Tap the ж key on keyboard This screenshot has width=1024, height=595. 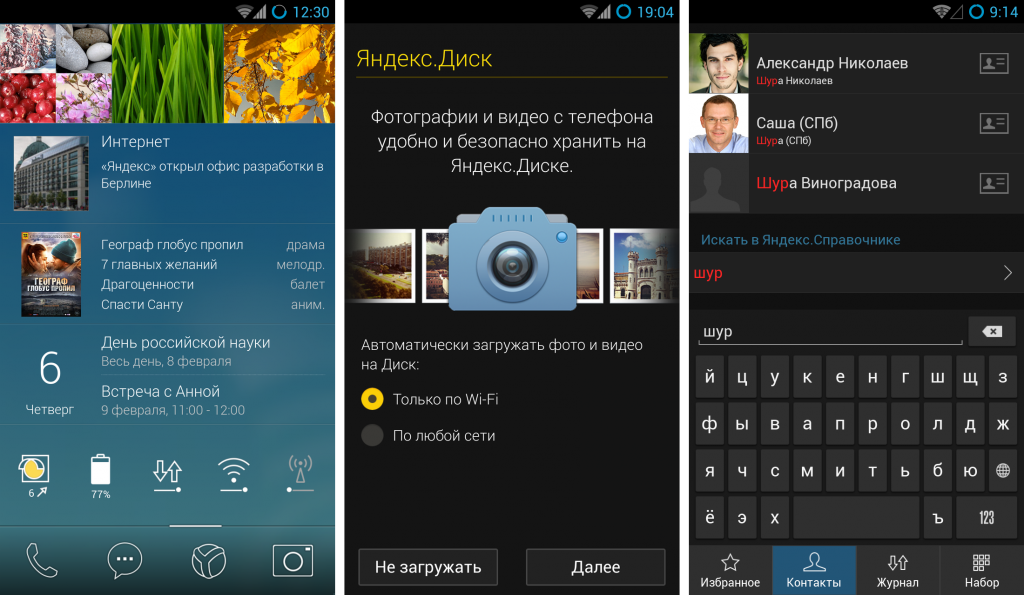pos(1003,424)
